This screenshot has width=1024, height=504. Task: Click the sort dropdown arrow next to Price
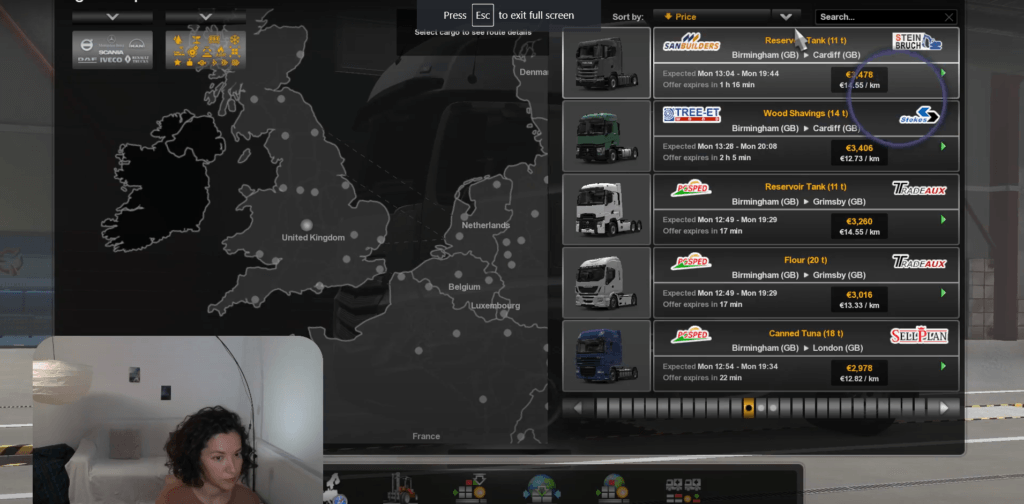point(786,17)
